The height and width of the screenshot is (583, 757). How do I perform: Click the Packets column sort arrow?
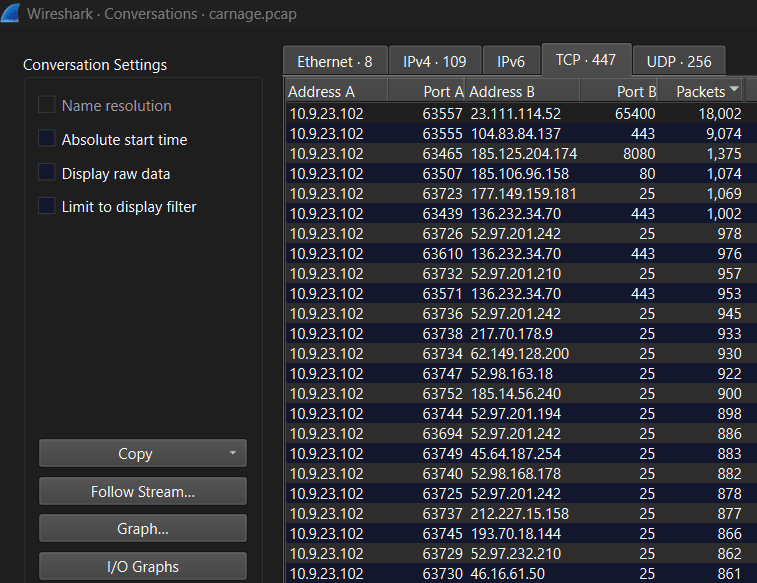(x=734, y=89)
